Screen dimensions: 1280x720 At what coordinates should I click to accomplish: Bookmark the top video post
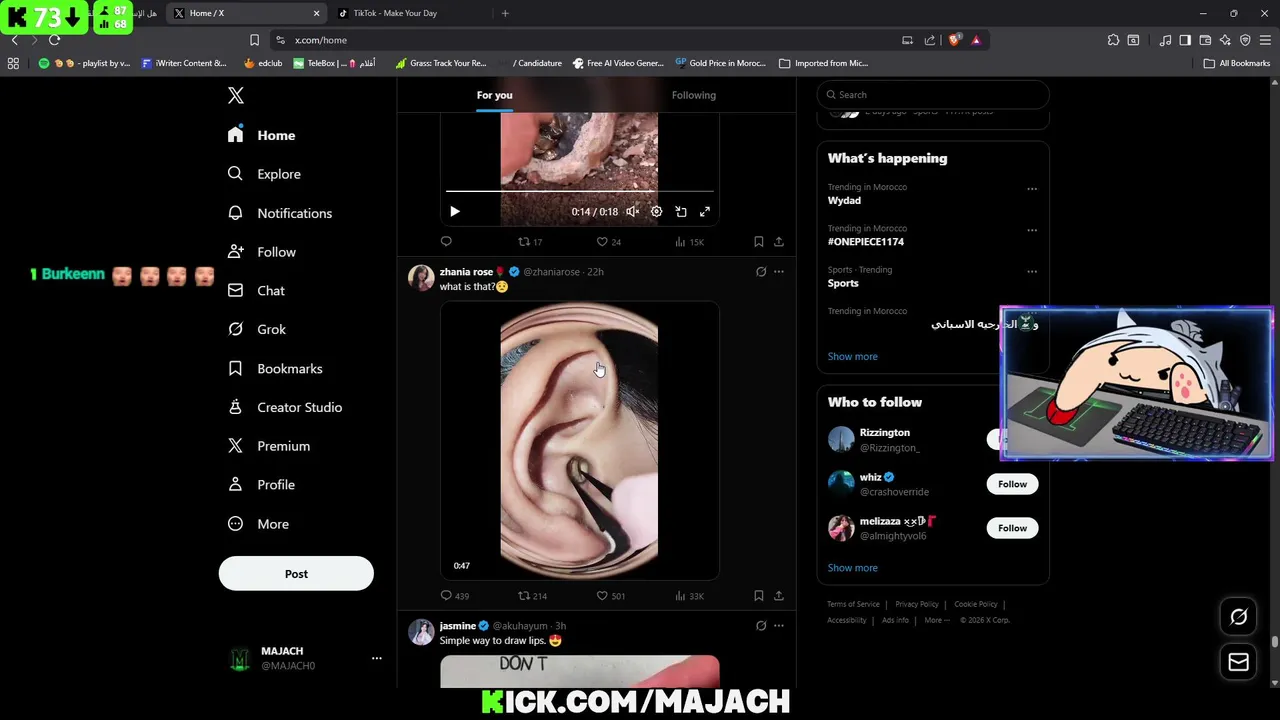point(758,241)
